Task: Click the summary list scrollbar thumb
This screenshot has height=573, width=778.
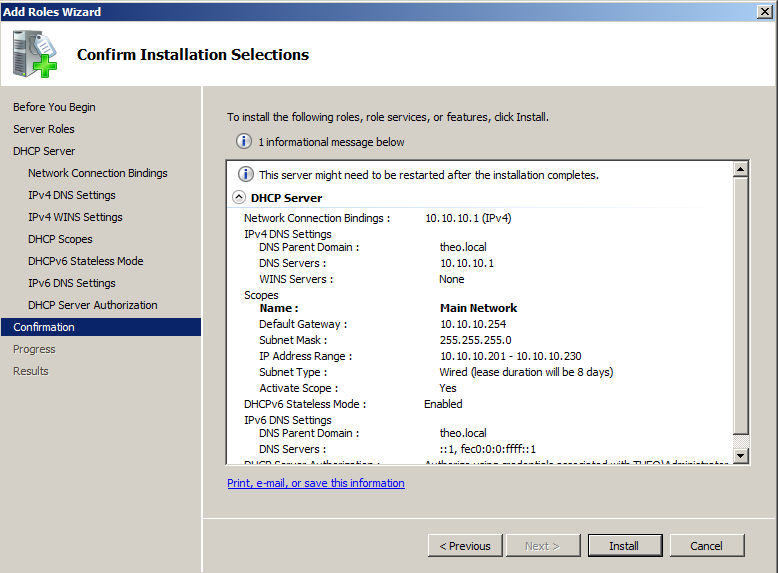Action: (740, 306)
